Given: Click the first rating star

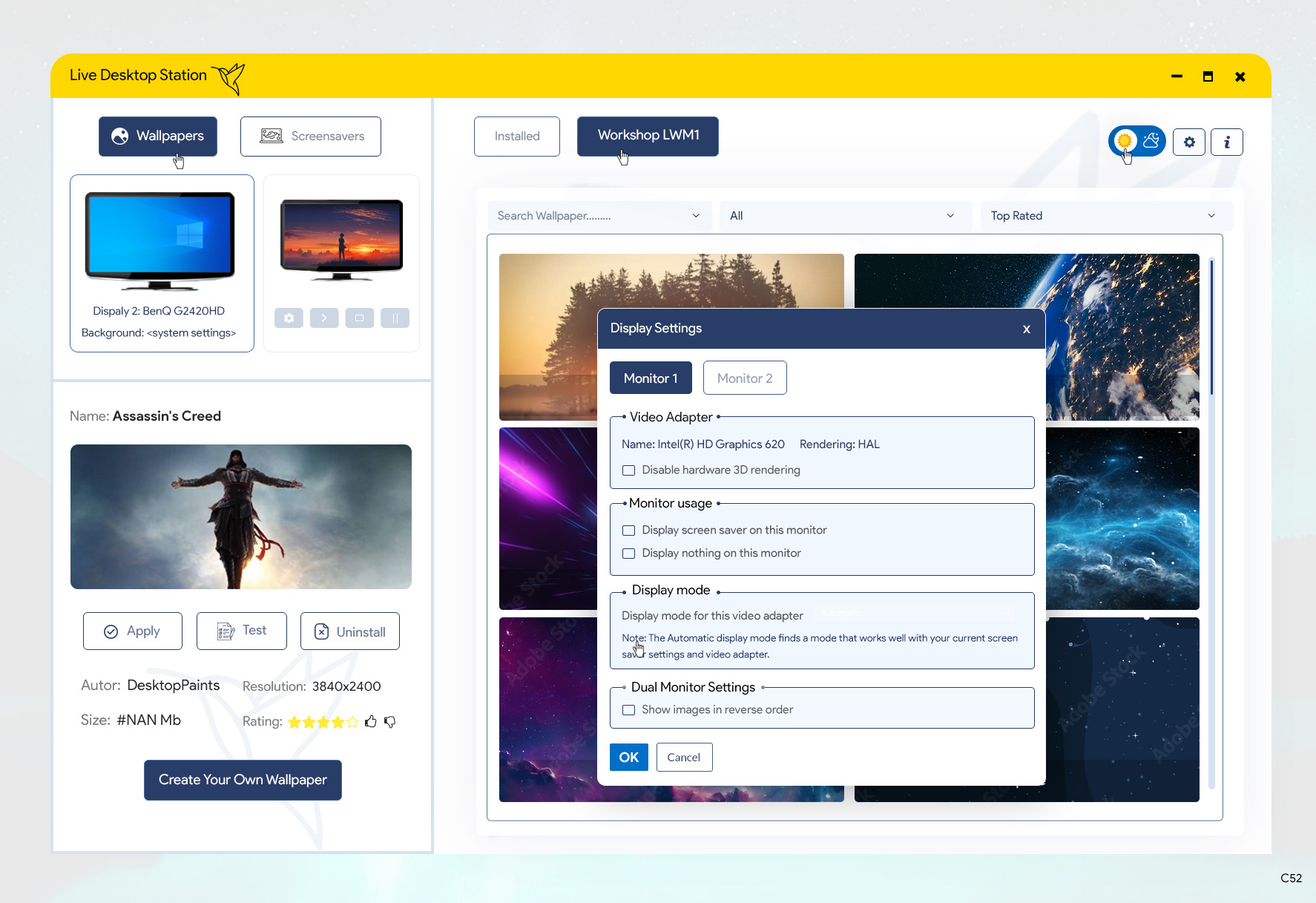Looking at the screenshot, I should click(295, 722).
